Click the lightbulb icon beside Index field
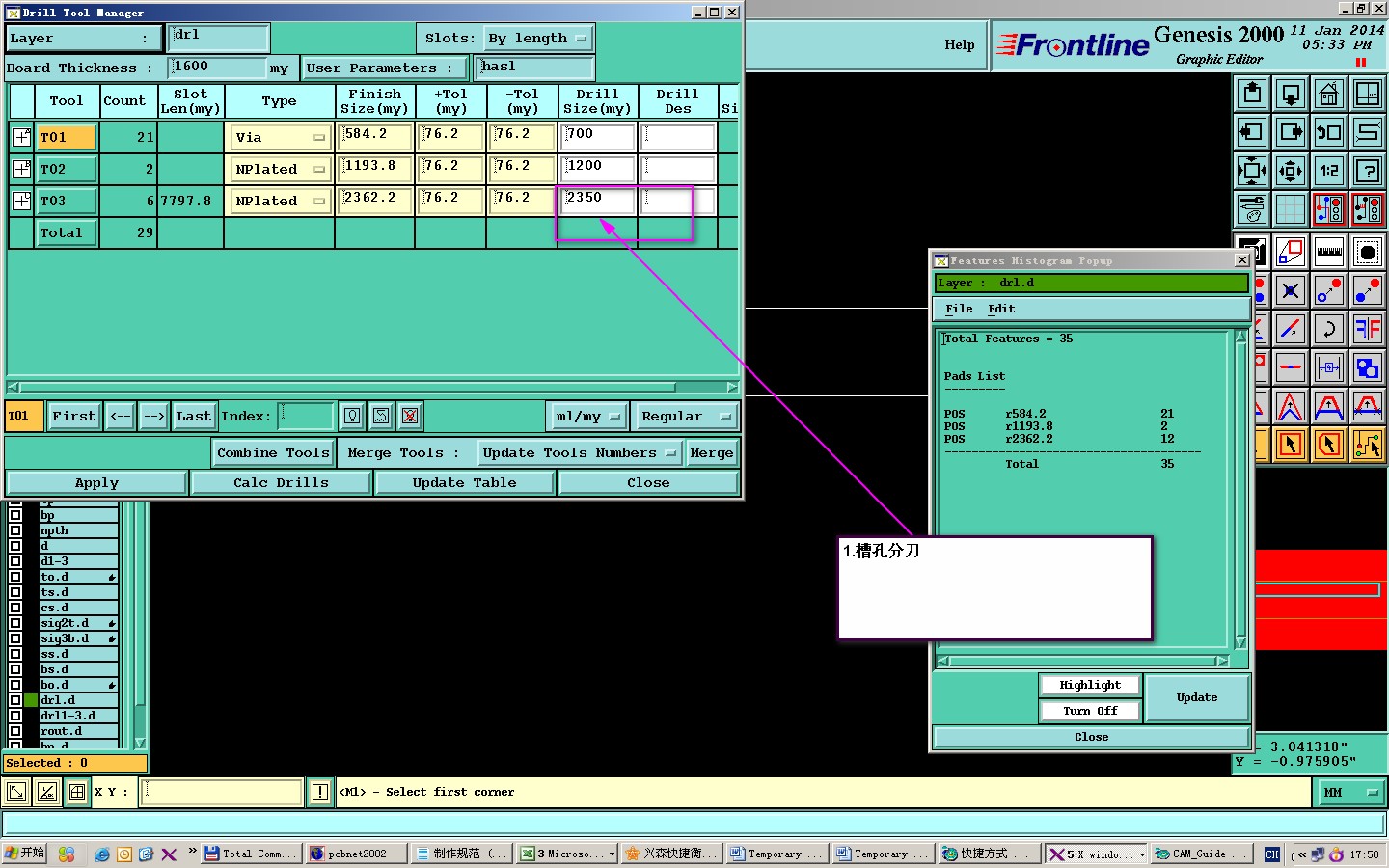Screen dimensions: 1389x868 [352, 416]
